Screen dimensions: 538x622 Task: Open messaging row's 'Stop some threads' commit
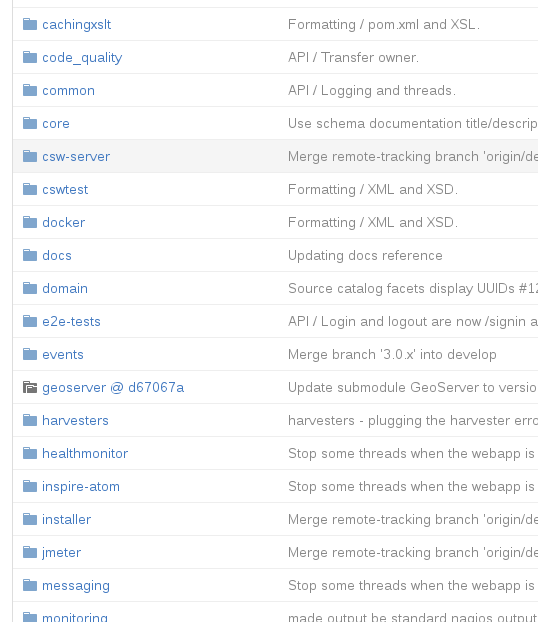(x=411, y=585)
